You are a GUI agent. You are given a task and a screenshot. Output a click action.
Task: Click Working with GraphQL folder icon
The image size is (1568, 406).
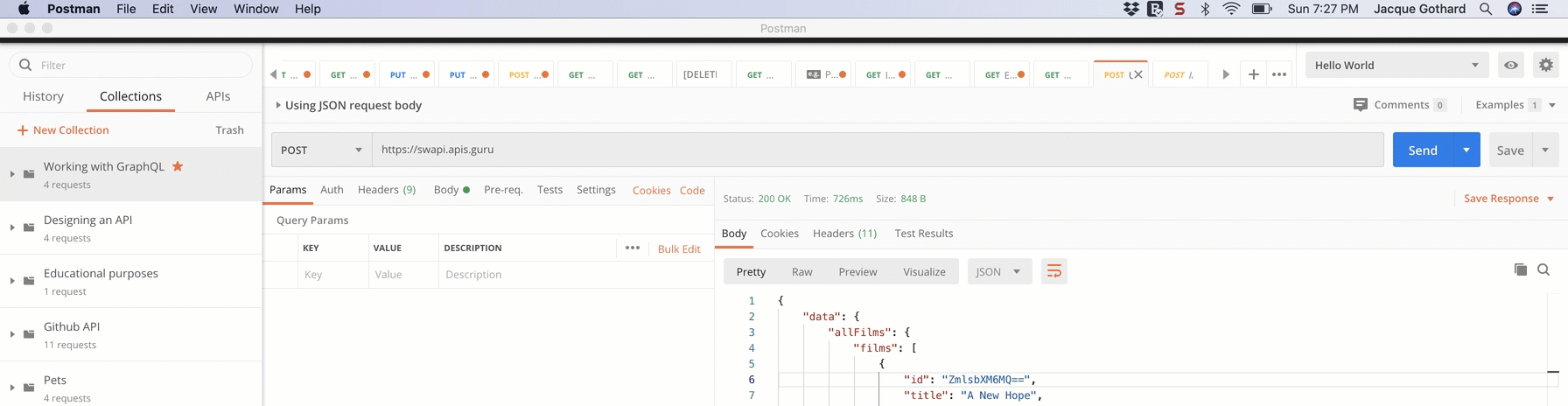click(x=29, y=173)
